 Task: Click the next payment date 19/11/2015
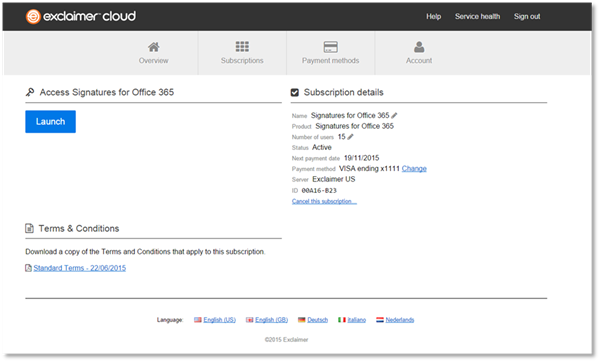click(x=362, y=158)
